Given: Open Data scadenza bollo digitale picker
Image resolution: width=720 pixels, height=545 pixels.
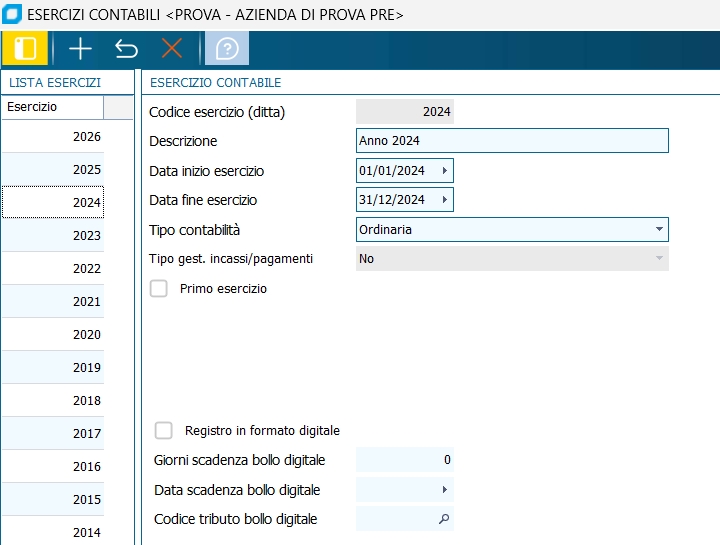Looking at the screenshot, I should pos(444,490).
